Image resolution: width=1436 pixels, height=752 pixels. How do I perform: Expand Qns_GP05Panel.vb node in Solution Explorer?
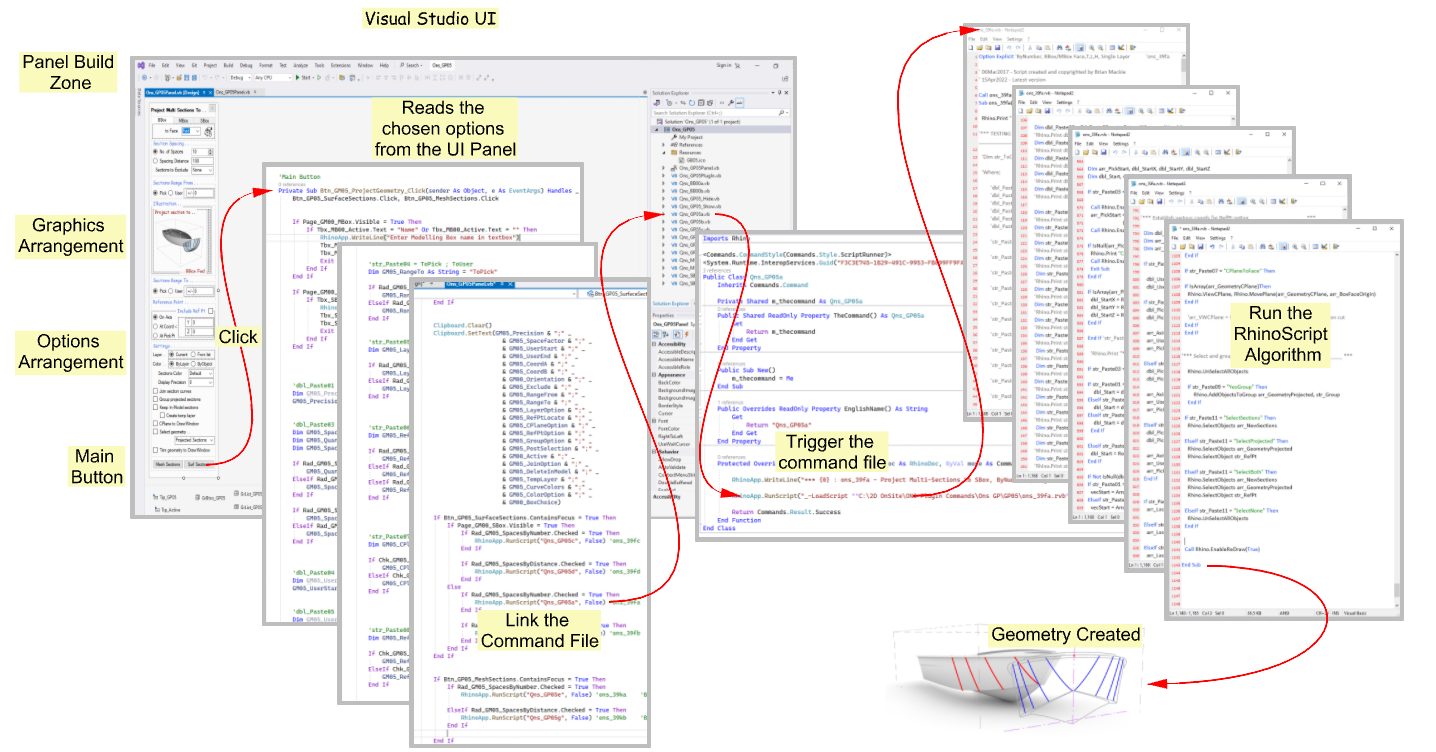(x=663, y=168)
